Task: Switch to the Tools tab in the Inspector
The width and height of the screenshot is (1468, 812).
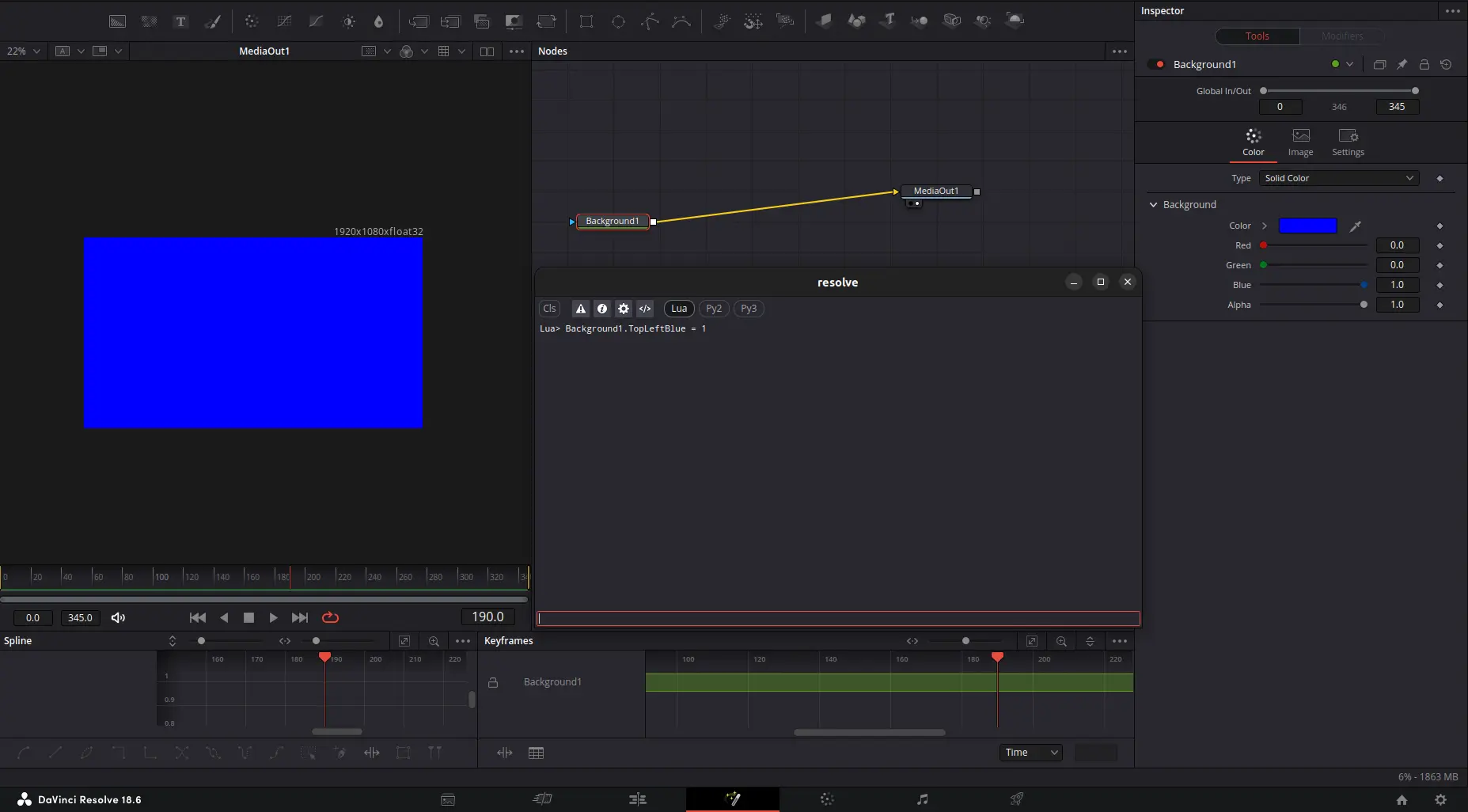Action: click(1257, 36)
